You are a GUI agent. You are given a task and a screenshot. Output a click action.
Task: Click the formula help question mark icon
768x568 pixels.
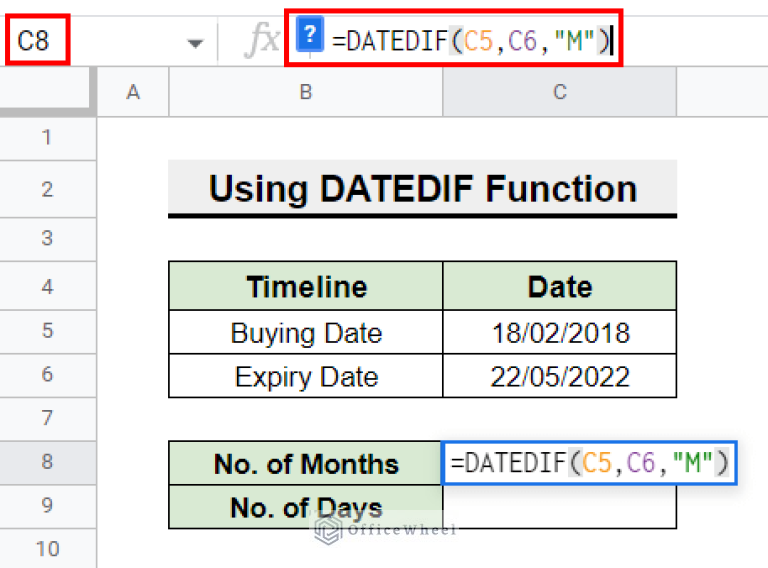(x=310, y=34)
